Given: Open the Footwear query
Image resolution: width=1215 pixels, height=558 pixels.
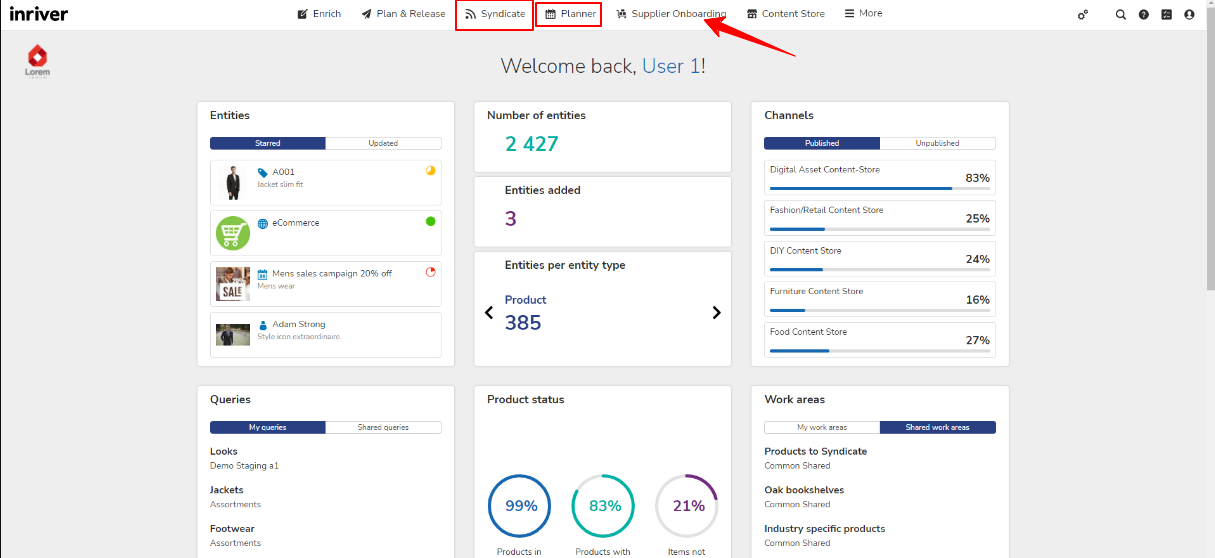Looking at the screenshot, I should point(232,529).
